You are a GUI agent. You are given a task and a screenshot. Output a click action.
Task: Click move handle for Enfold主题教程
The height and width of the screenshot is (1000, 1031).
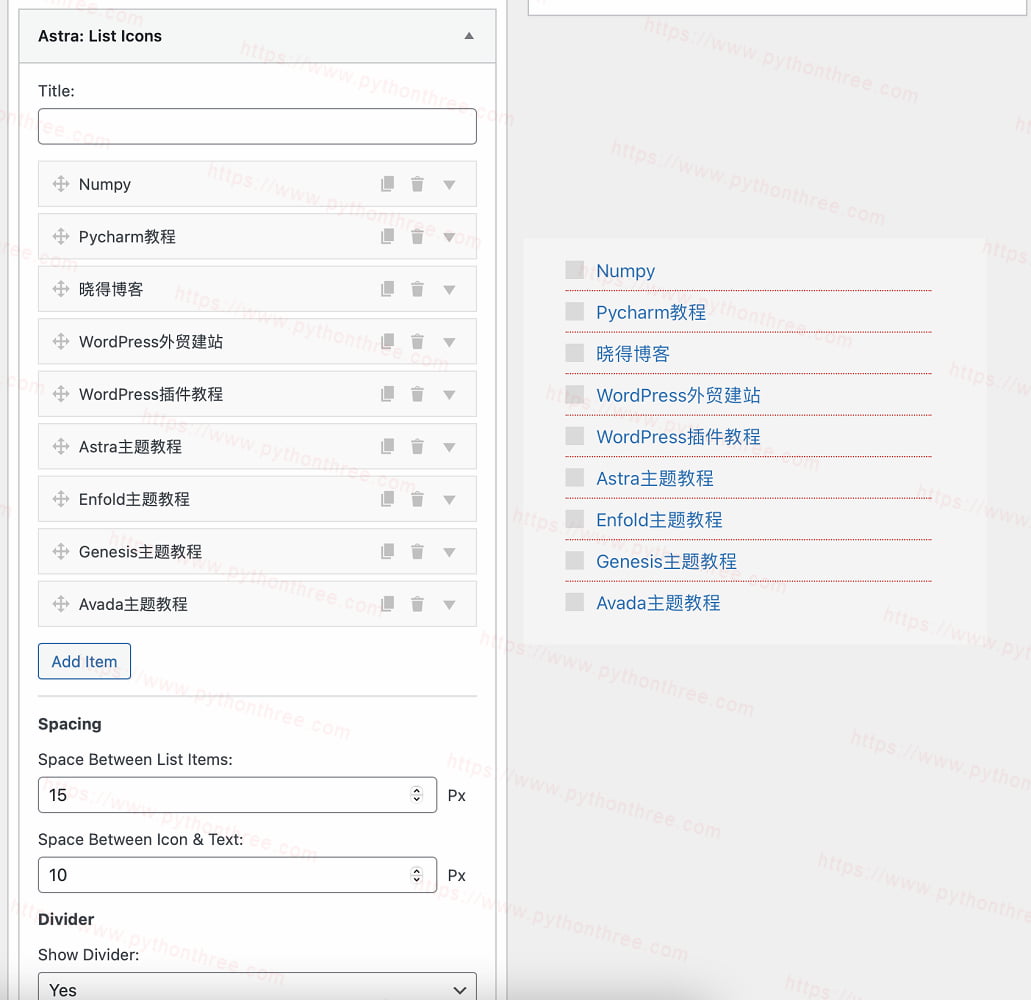point(61,499)
